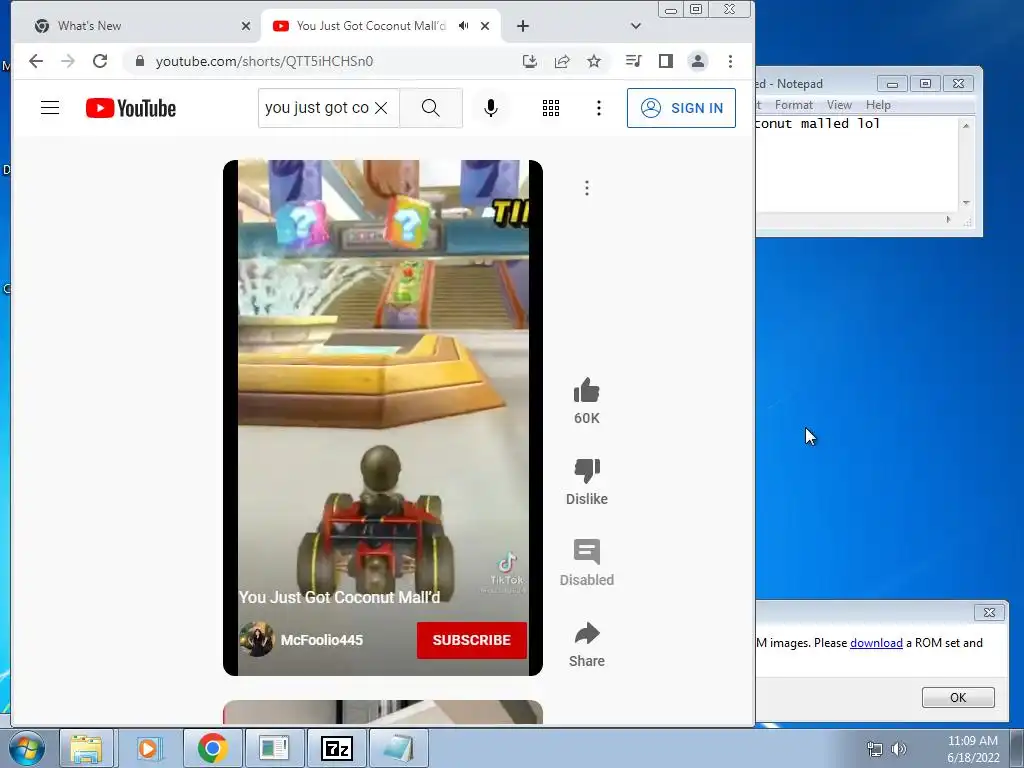Click the You Just Got Coconut Mall'd title
This screenshot has width=1024, height=768.
click(339, 598)
